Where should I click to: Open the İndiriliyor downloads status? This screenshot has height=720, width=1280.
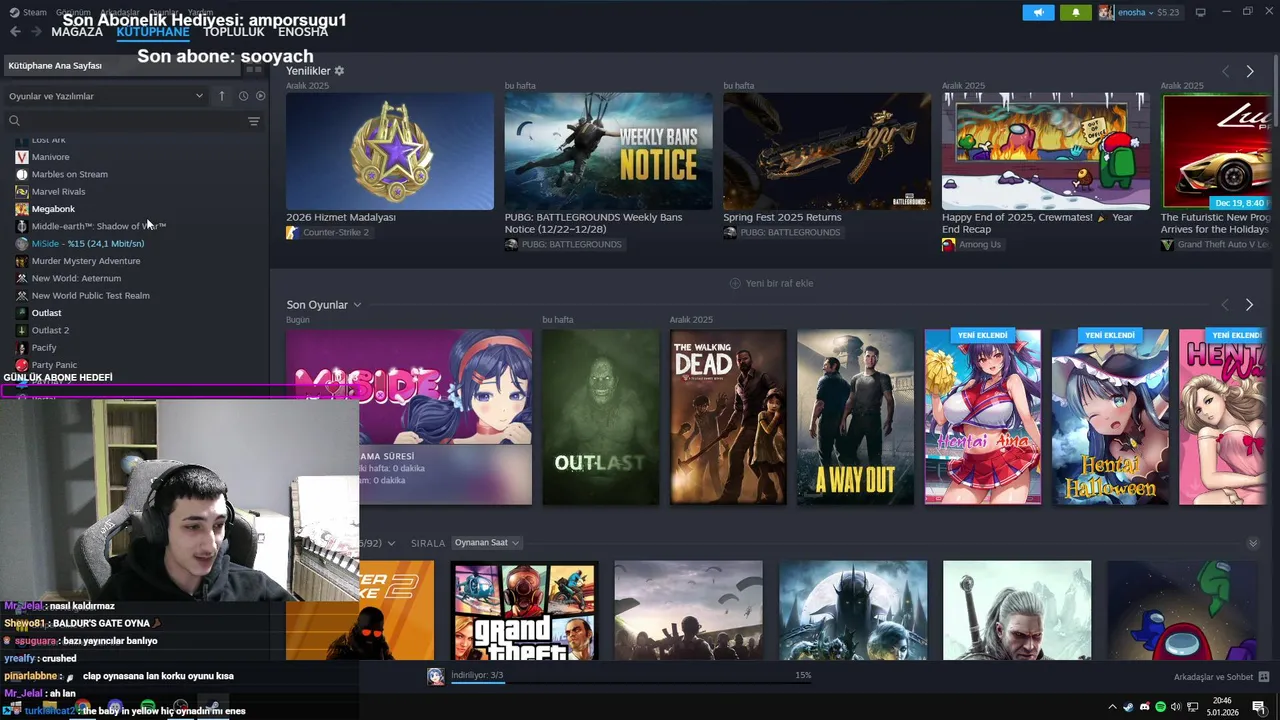click(477, 676)
